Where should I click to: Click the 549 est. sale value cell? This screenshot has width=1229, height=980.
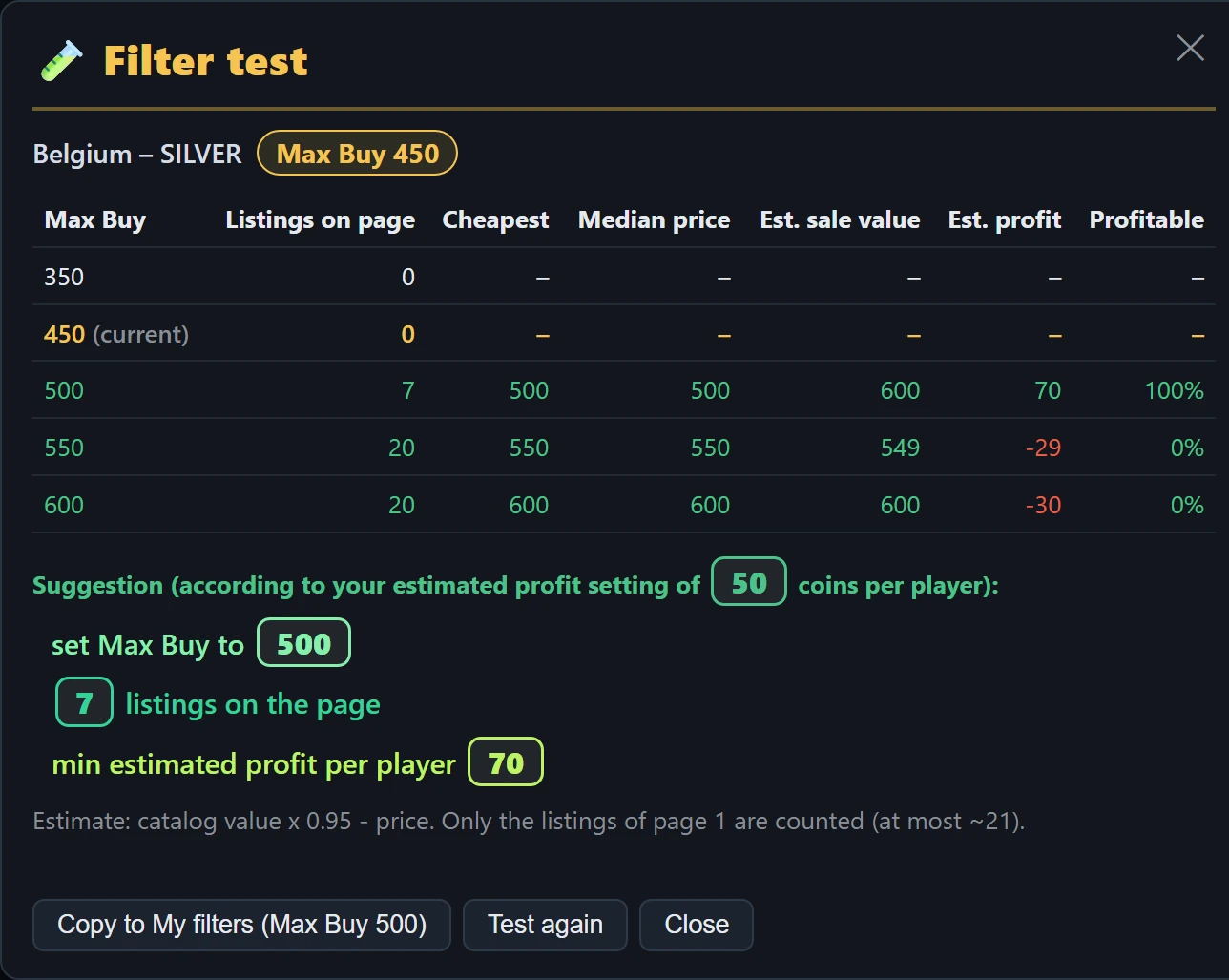[x=900, y=448]
